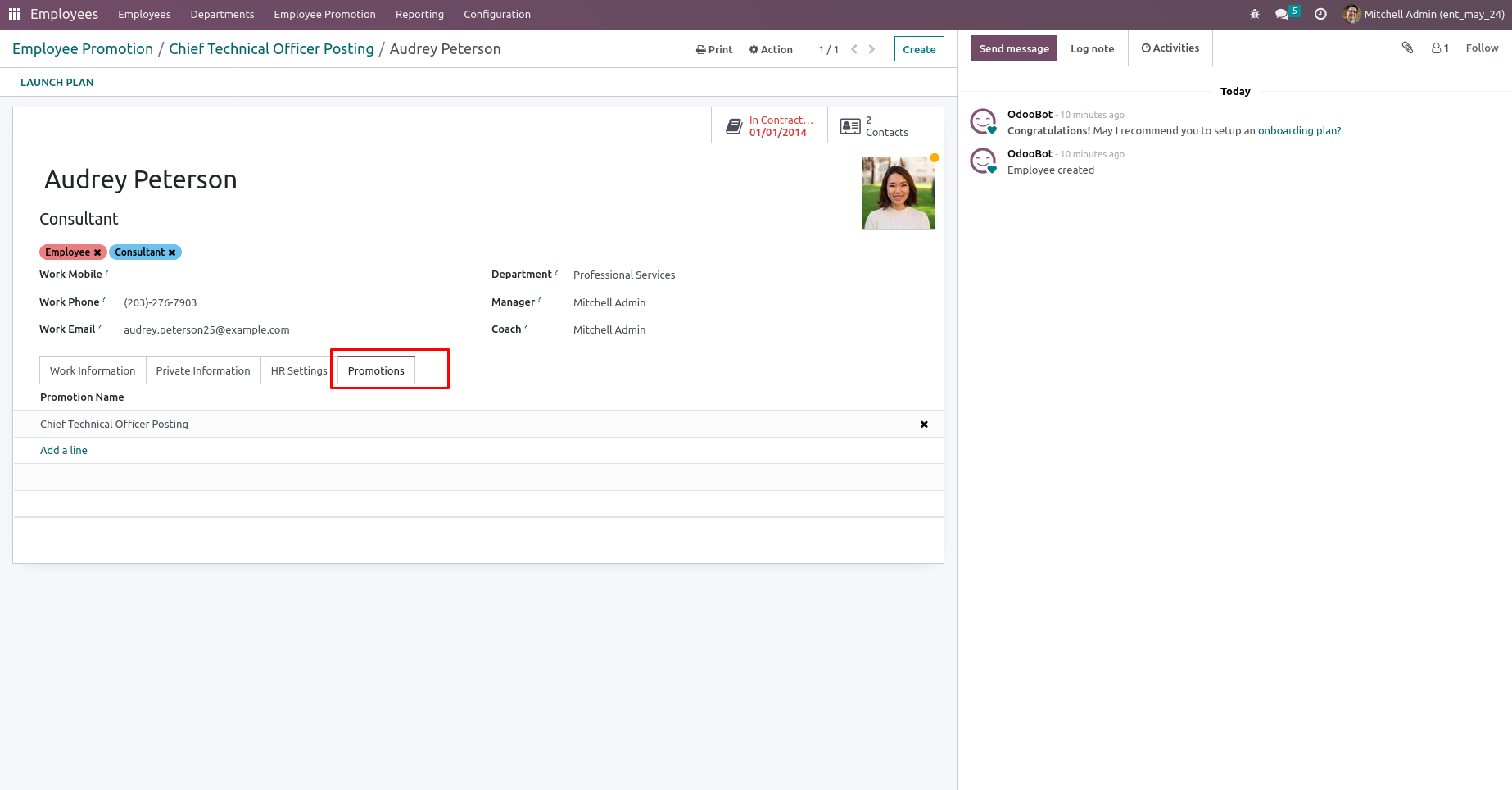
Task: Click OdooBot name on Congratulations message
Action: [x=1030, y=115]
